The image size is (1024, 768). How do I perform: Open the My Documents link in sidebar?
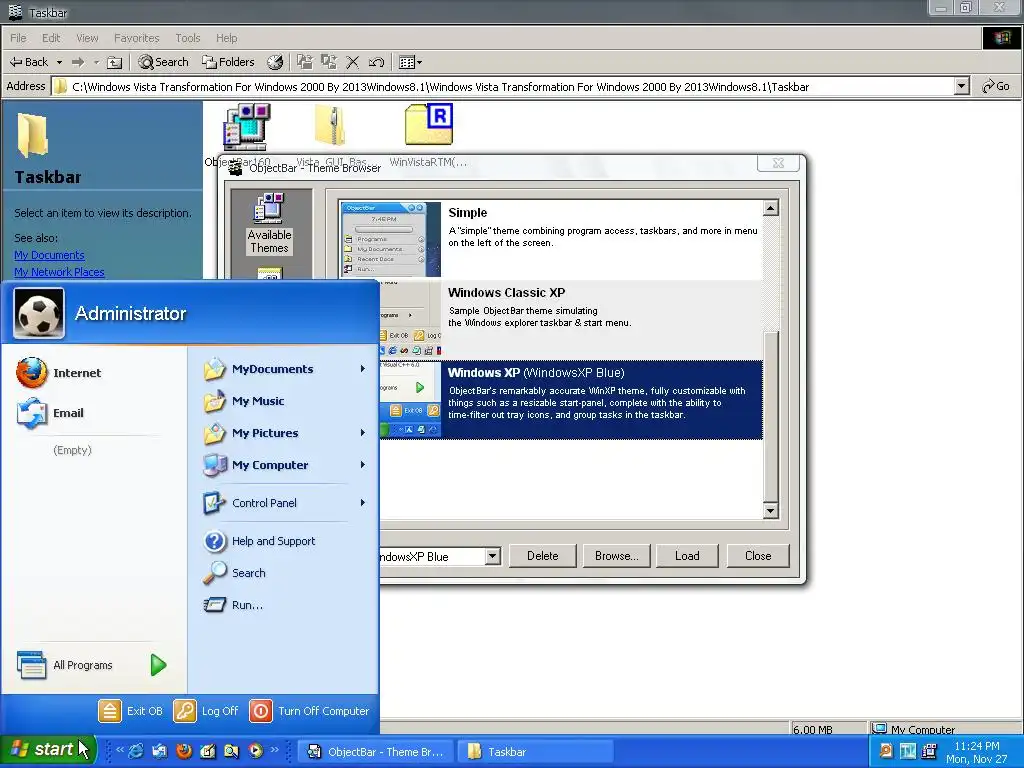click(x=50, y=255)
